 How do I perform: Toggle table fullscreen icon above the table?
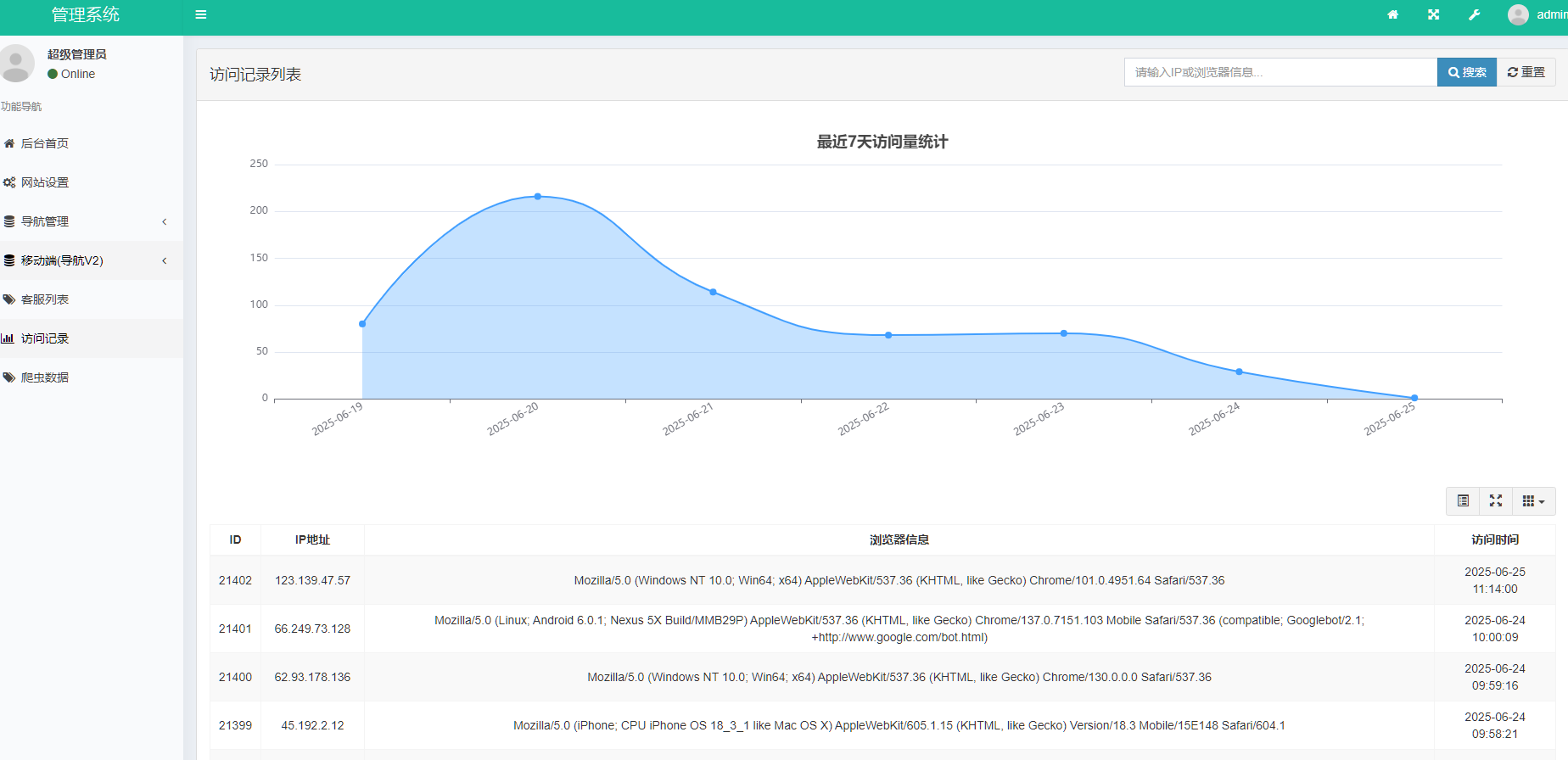(1496, 501)
